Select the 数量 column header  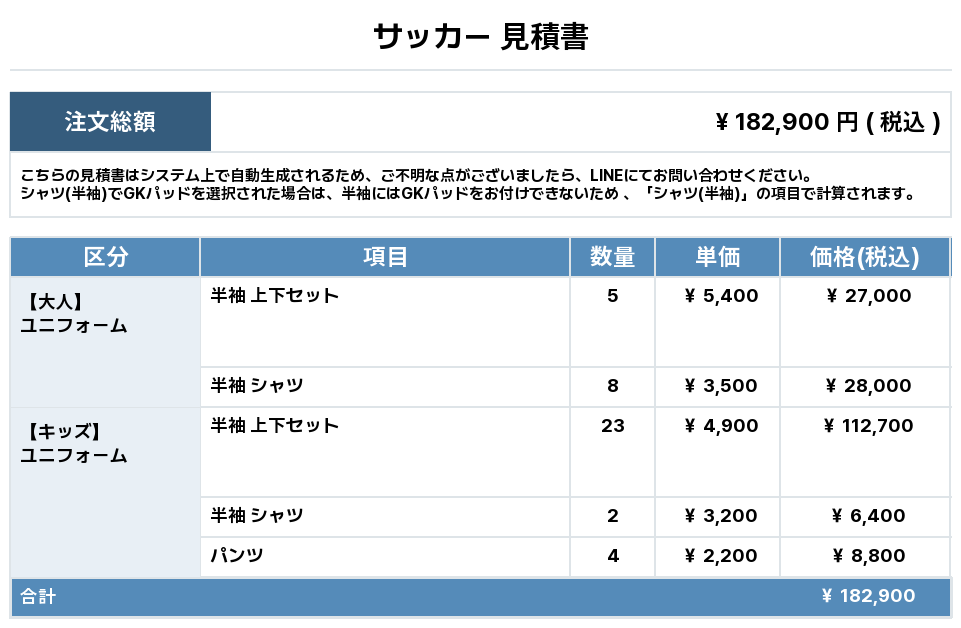point(612,257)
